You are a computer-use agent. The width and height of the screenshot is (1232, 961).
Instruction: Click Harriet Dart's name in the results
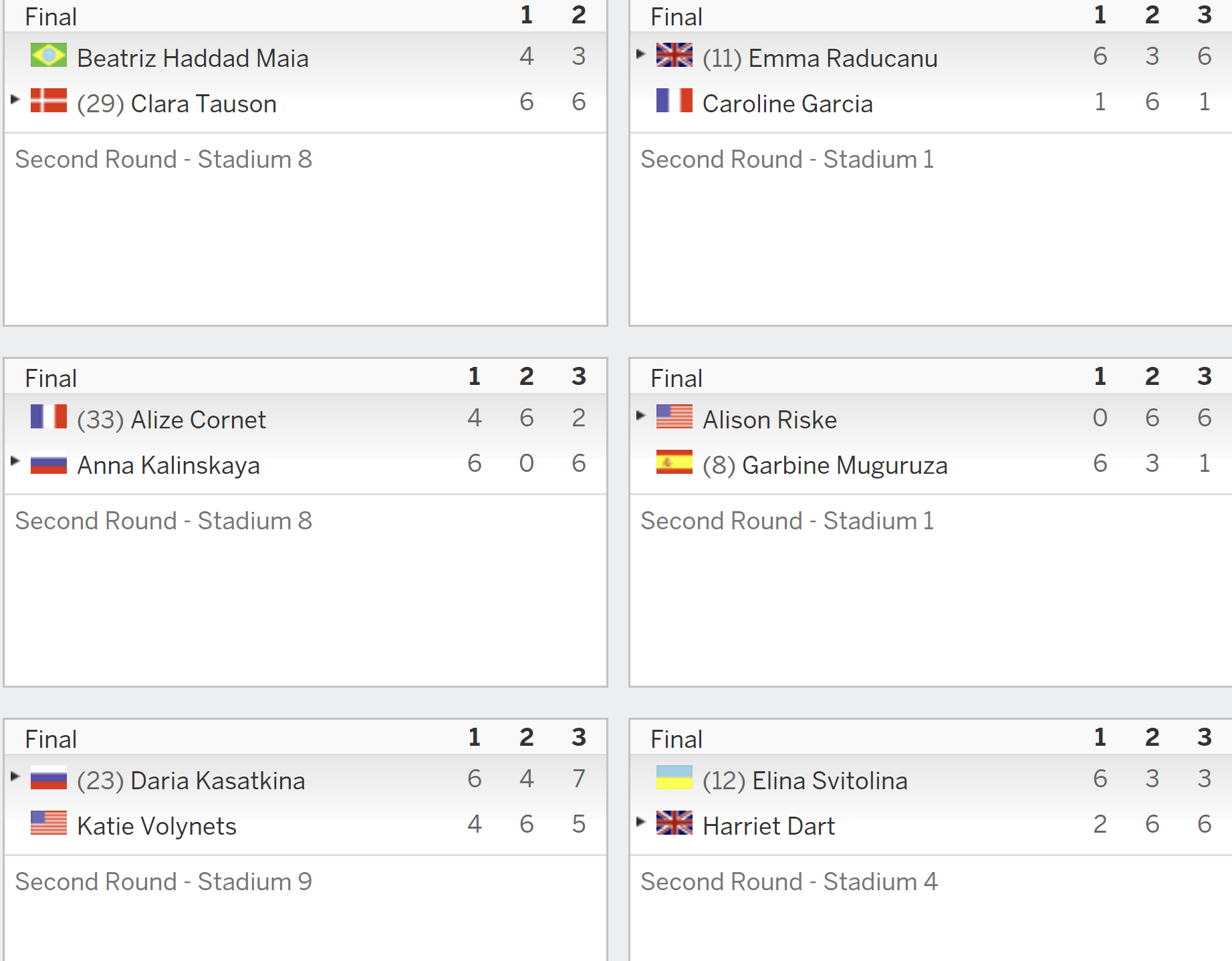pos(769,826)
